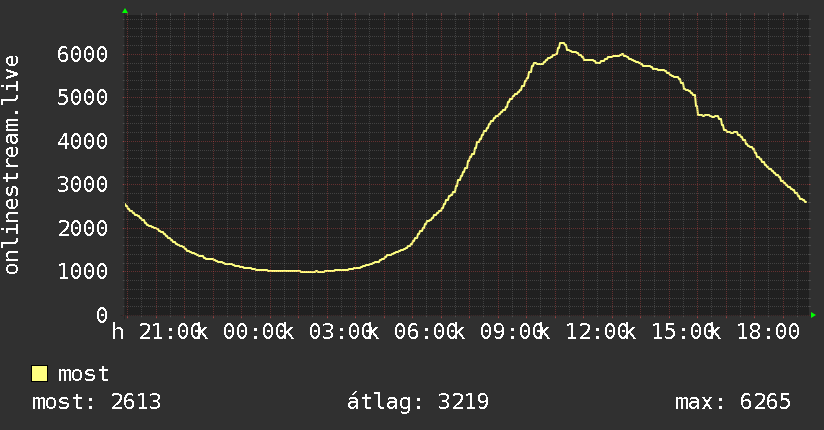Click the yellow 'most' legend swatch
Image resolution: width=824 pixels, height=430 pixels.
[x=39, y=374]
